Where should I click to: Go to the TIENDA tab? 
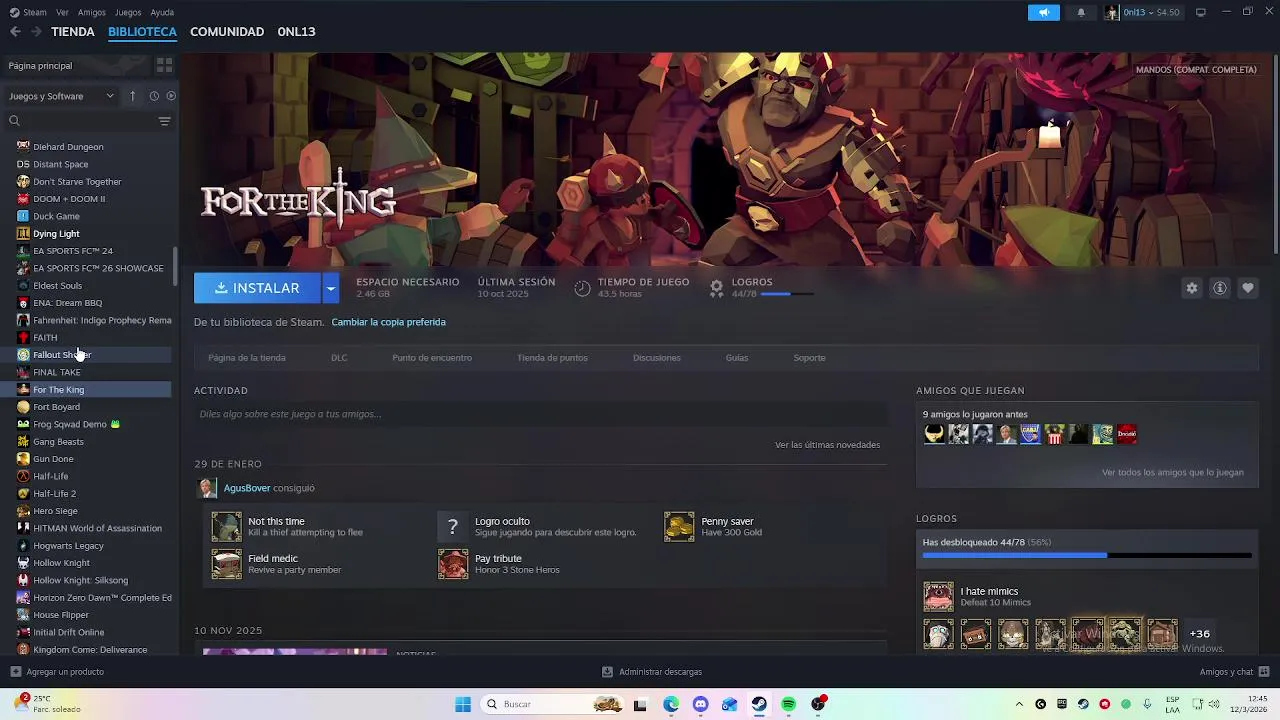pyautogui.click(x=73, y=32)
